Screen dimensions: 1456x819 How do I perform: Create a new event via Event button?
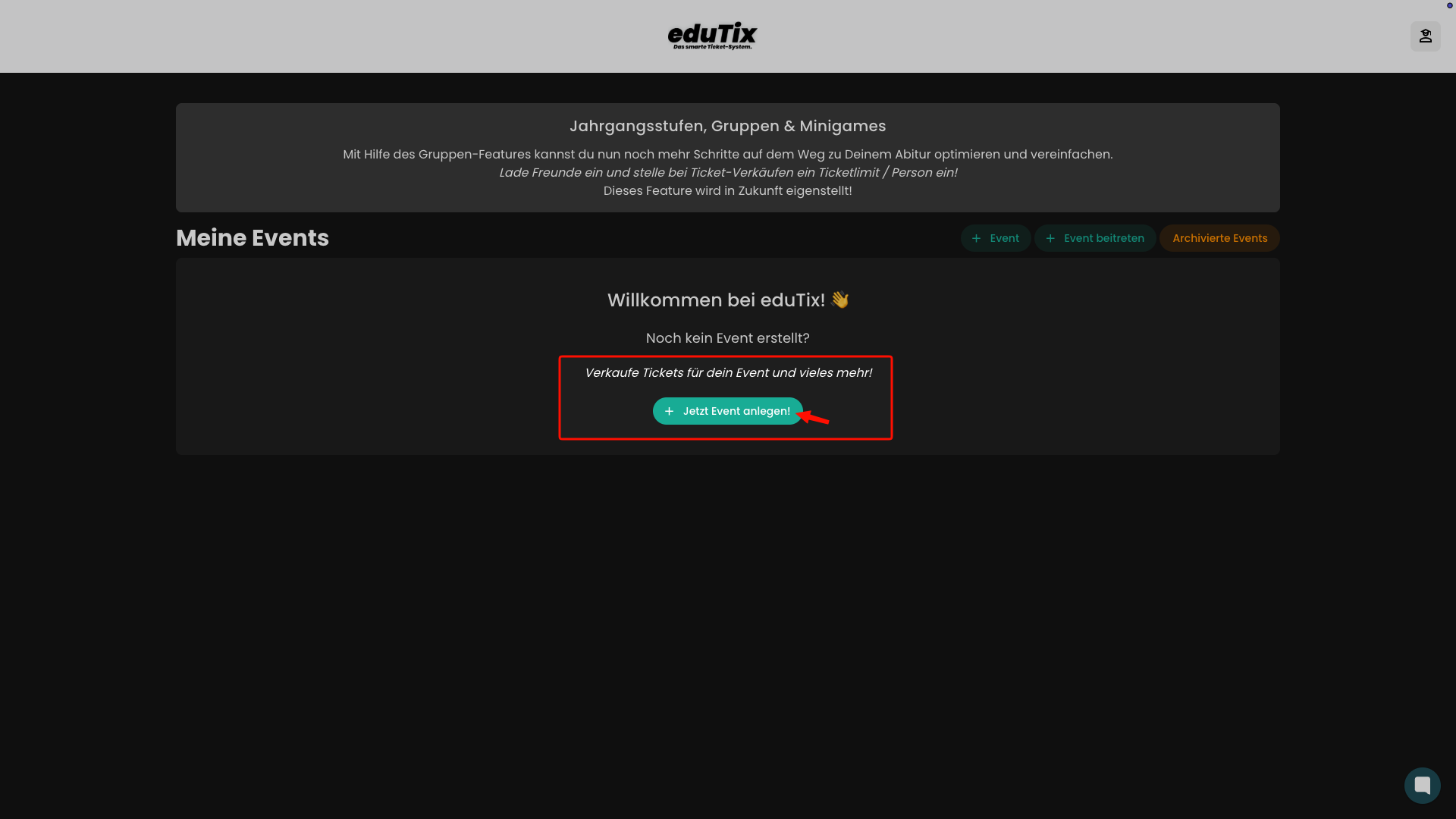click(x=996, y=238)
